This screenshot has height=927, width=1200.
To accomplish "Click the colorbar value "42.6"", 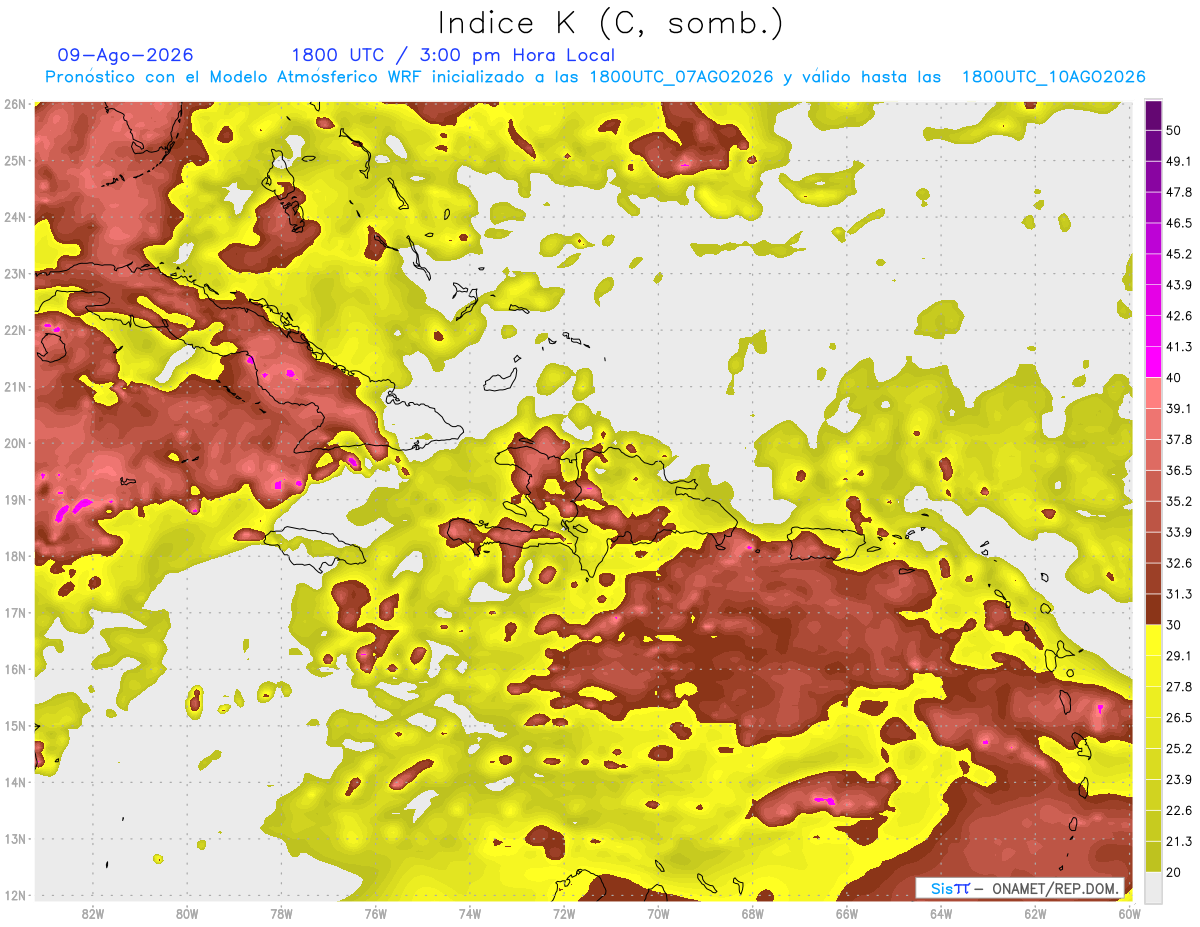I will click(x=1179, y=316).
